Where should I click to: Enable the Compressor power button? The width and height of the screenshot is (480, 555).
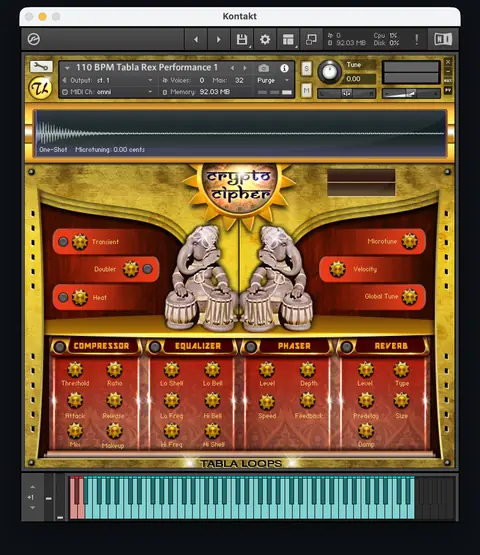[59, 347]
